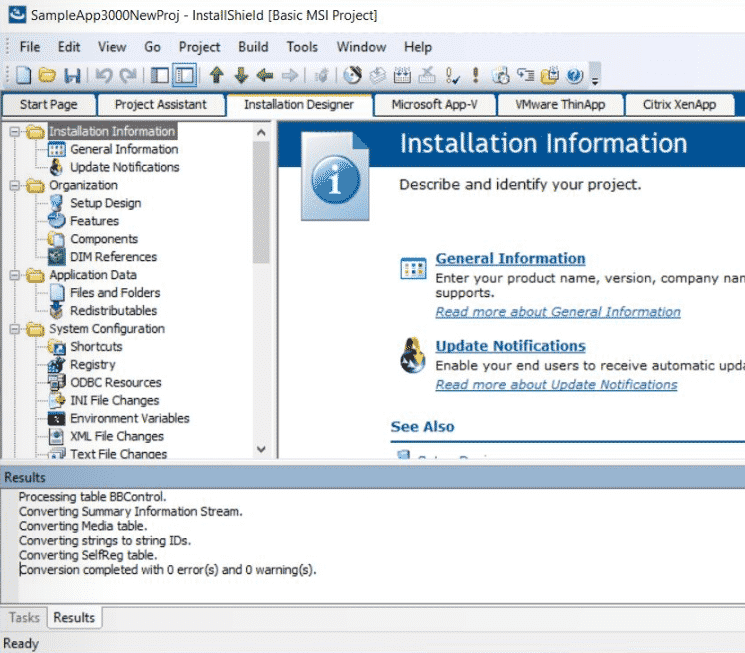745x653 pixels.
Task: Open the Help menu
Action: point(418,47)
